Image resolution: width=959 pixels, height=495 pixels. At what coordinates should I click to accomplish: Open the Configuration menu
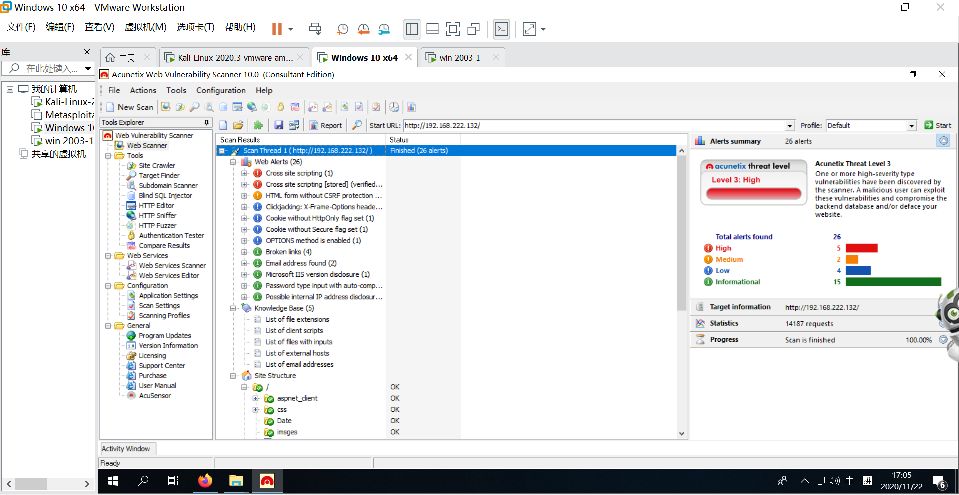[x=221, y=90]
